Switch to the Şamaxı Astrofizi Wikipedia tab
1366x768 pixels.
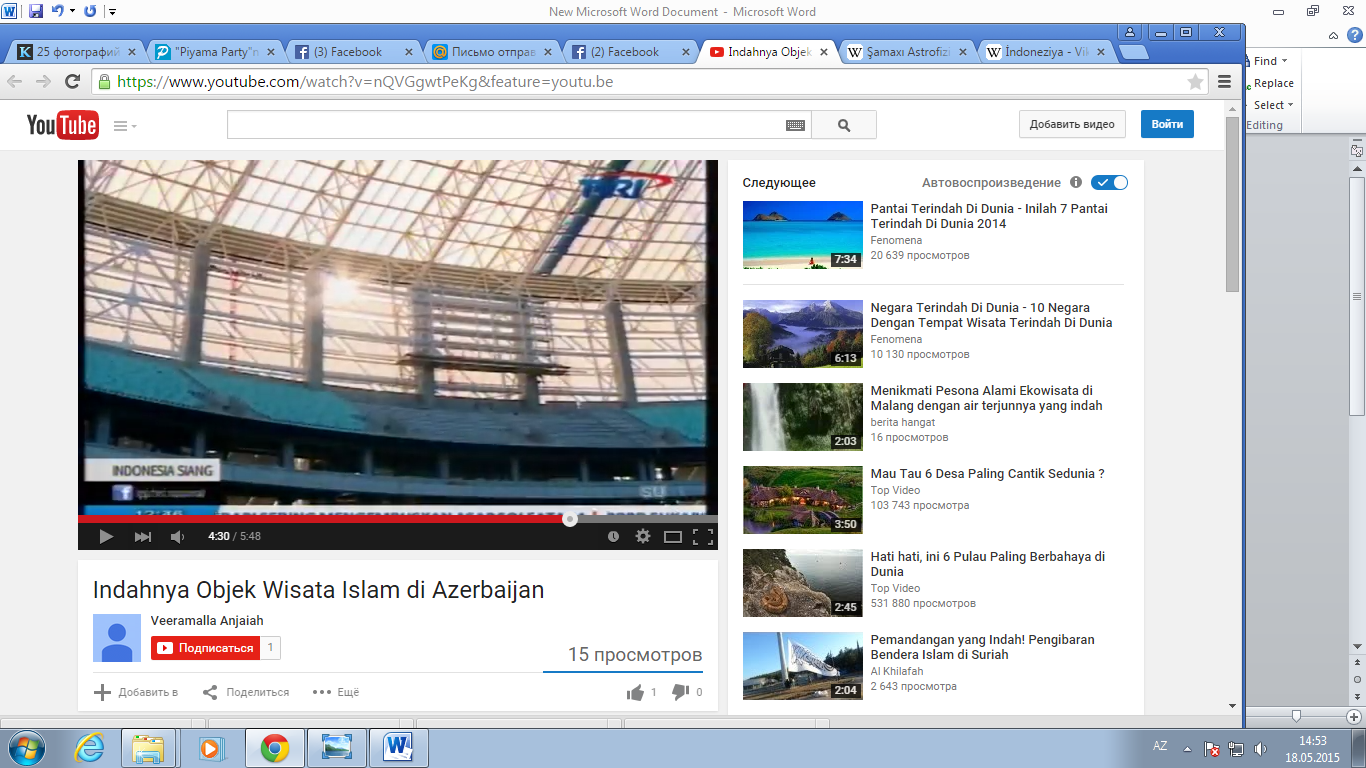[907, 52]
